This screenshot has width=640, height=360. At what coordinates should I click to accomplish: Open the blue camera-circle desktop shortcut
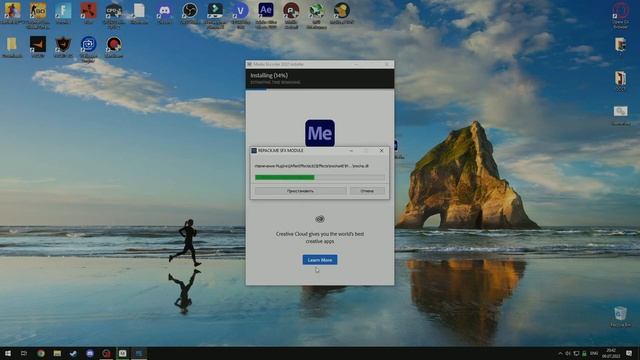click(x=89, y=44)
